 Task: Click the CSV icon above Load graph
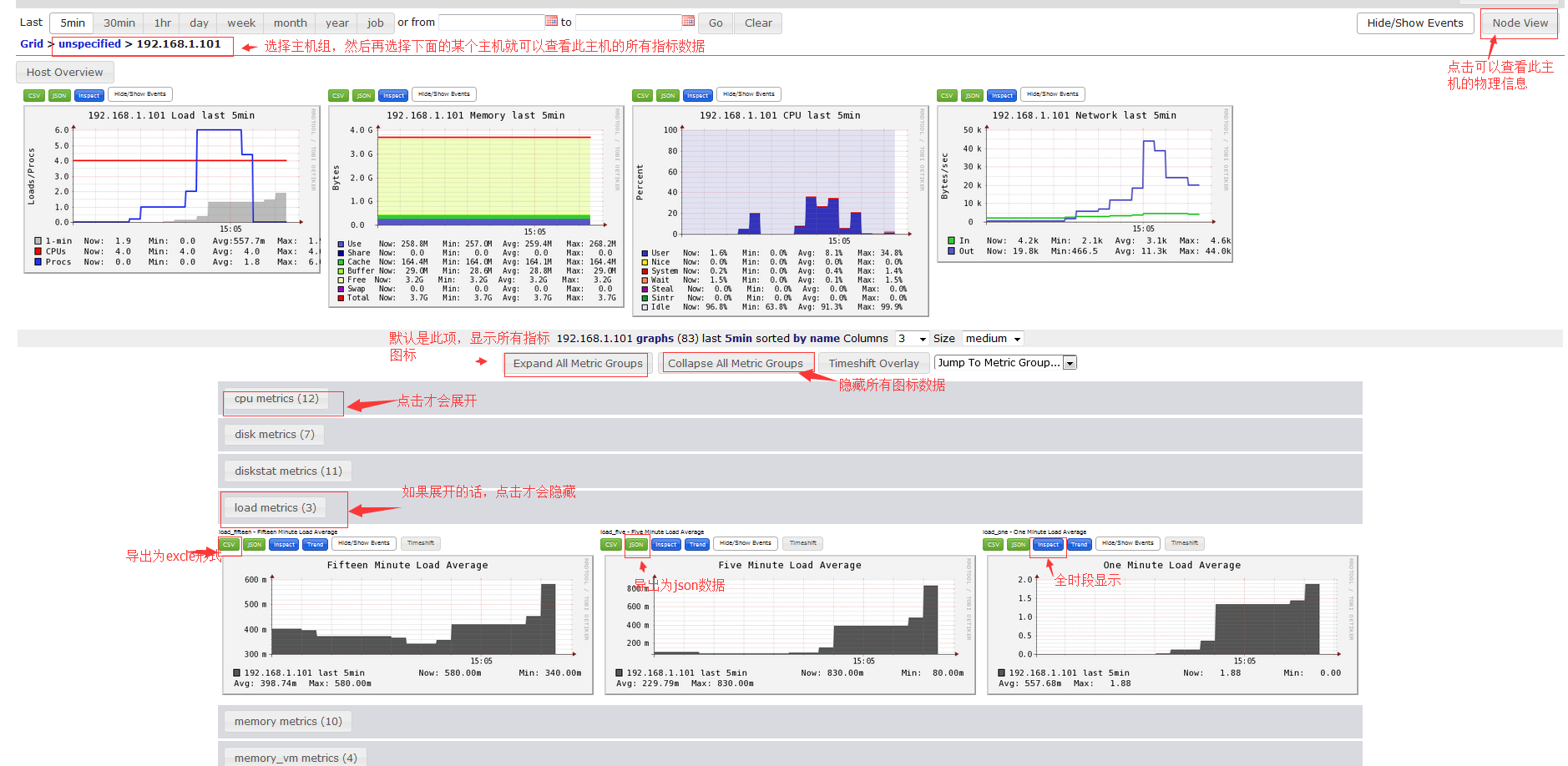(x=34, y=95)
